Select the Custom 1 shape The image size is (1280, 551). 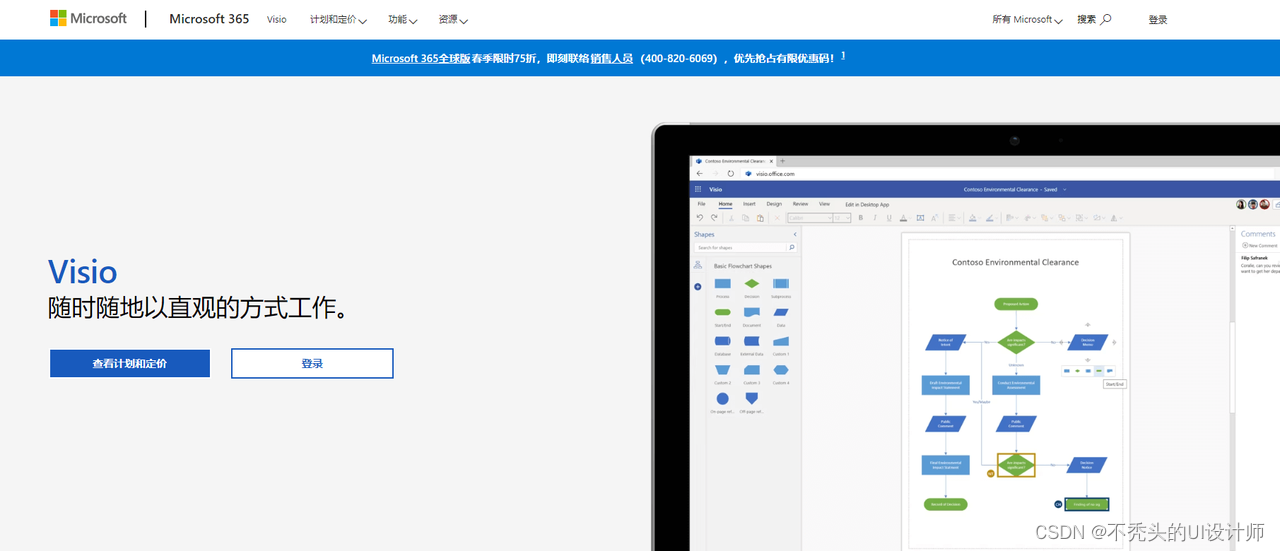pos(781,341)
